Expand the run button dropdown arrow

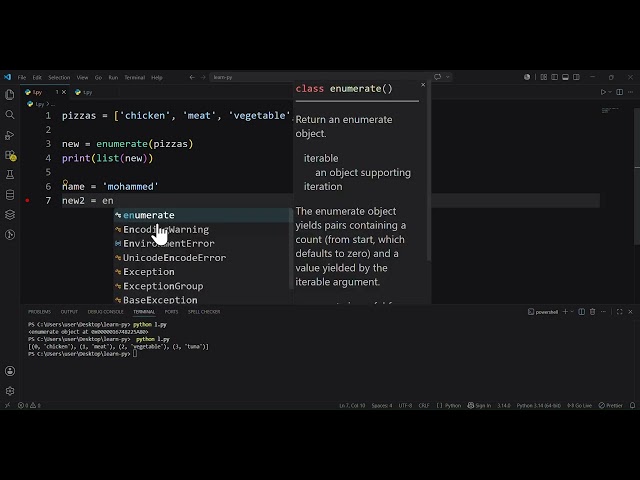coord(610,92)
